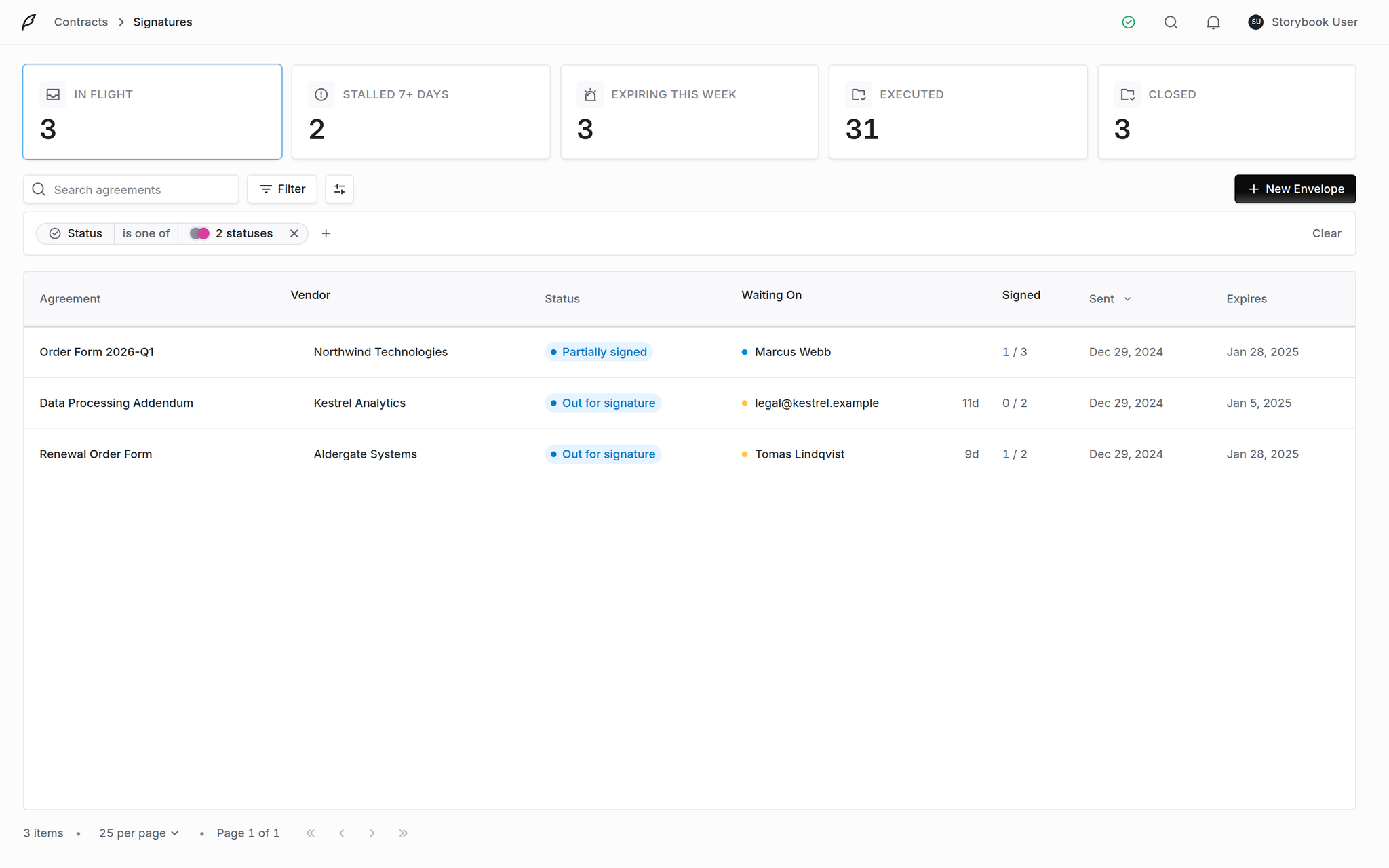The image size is (1389, 868).
Task: Go to next page
Action: (x=372, y=833)
